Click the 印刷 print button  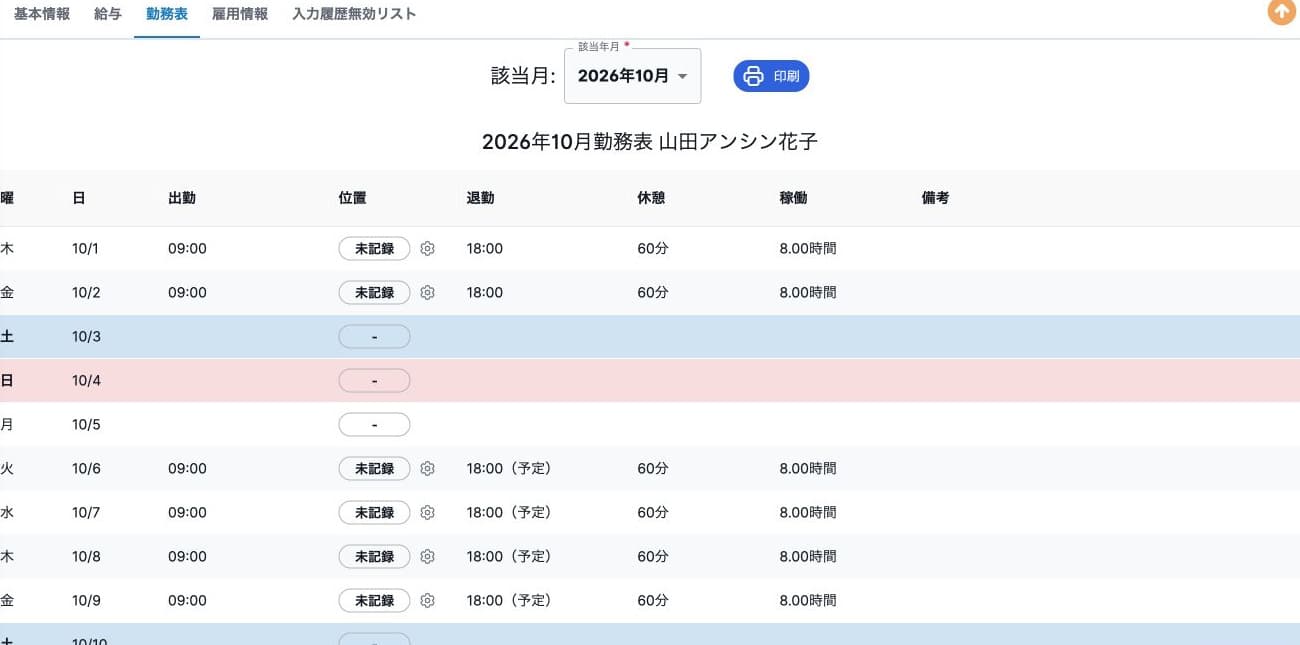tap(771, 76)
